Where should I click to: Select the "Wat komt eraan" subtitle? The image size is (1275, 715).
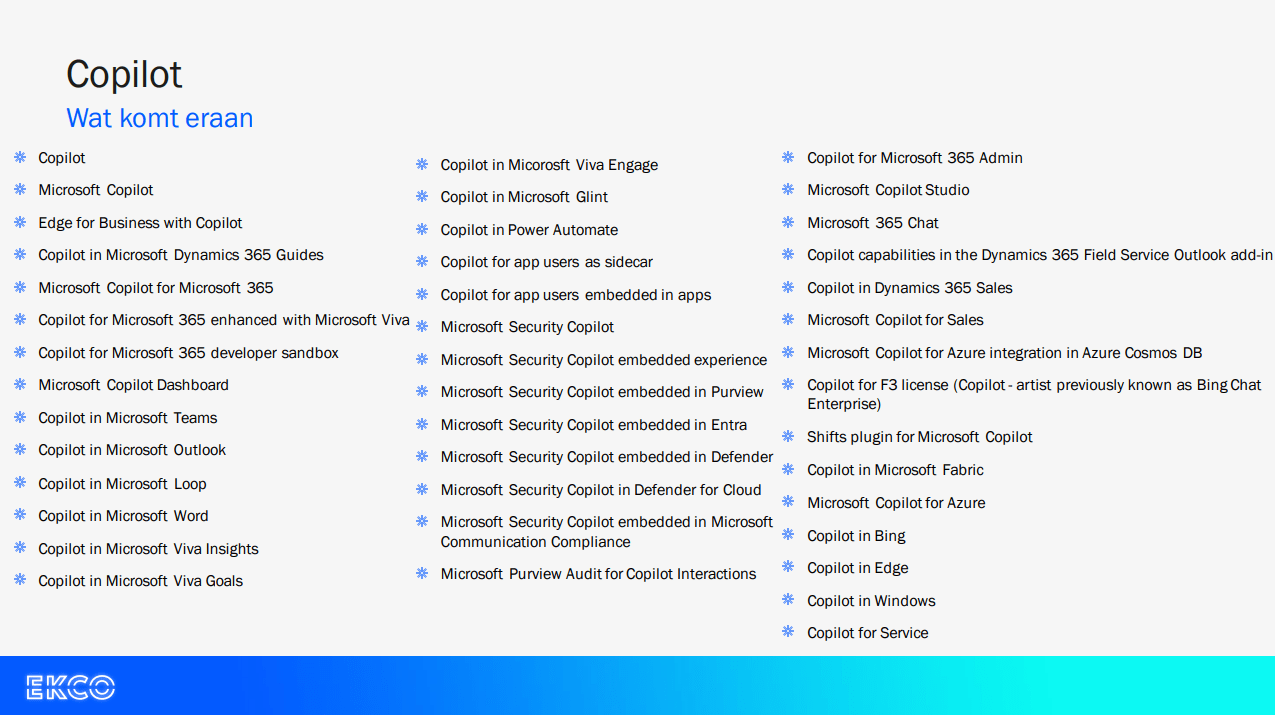pos(159,118)
